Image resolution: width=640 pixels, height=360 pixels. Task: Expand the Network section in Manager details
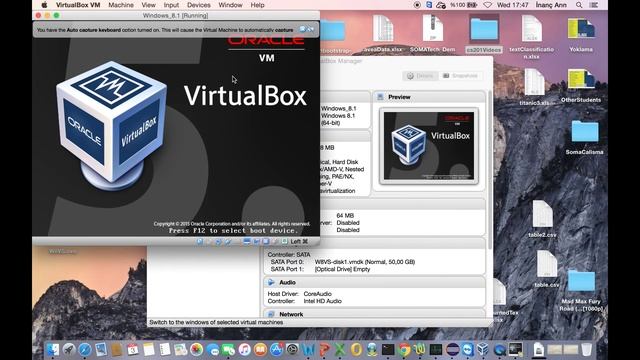(374, 314)
